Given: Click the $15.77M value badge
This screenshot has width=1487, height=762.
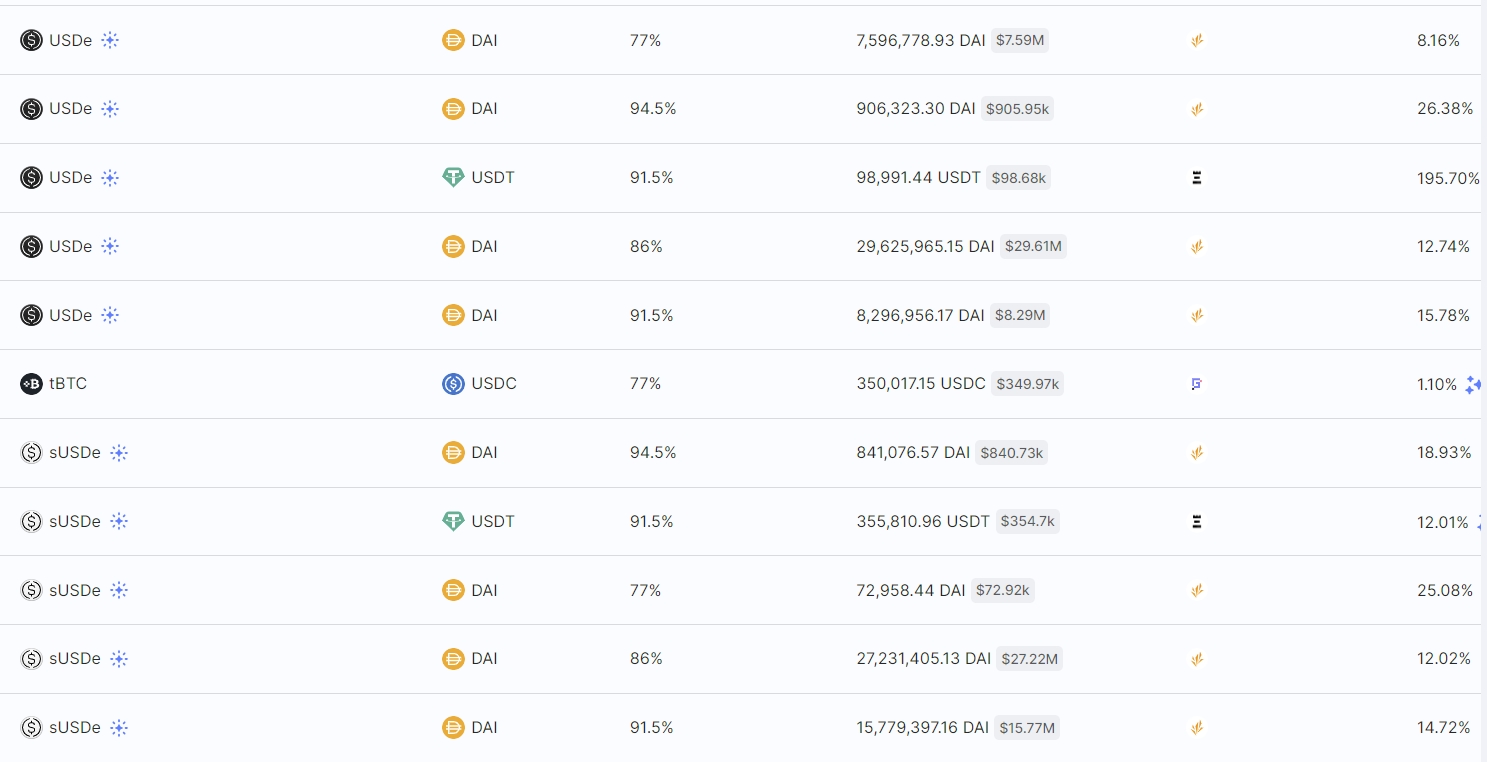Looking at the screenshot, I should (1027, 728).
